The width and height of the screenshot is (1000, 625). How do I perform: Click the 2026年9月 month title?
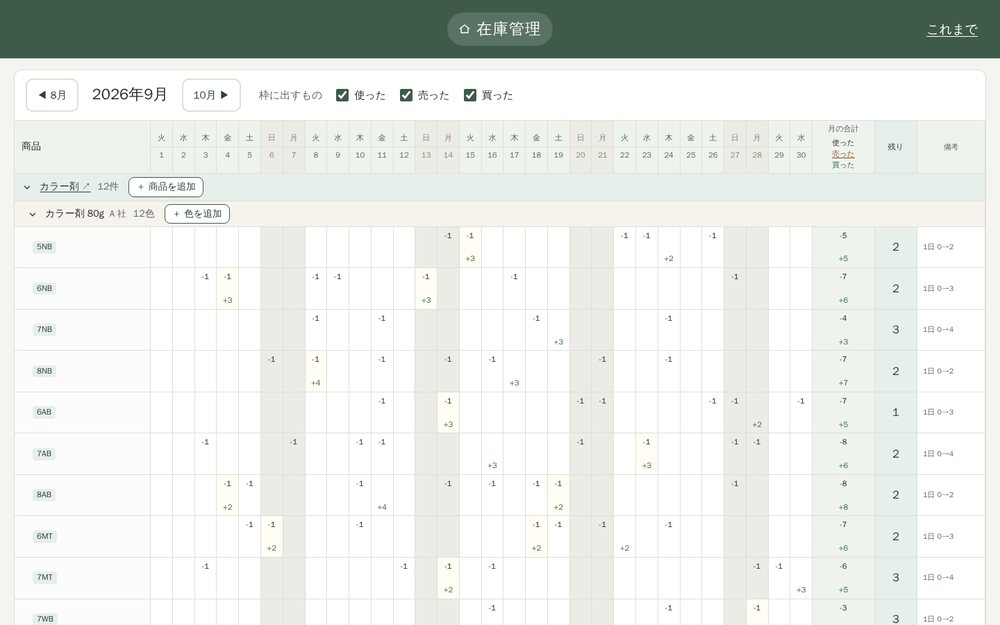(129, 94)
